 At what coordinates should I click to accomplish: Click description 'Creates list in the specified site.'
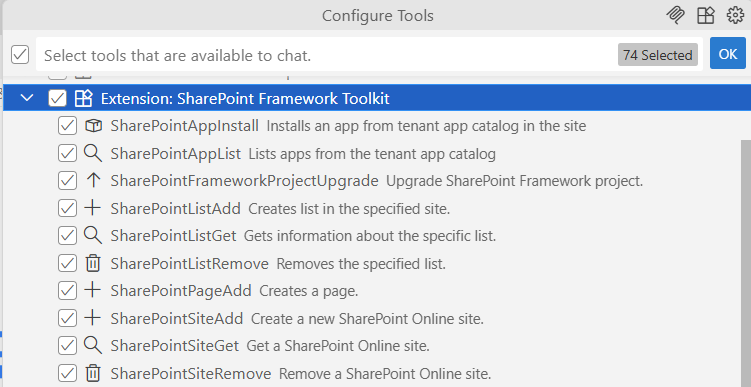point(349,209)
